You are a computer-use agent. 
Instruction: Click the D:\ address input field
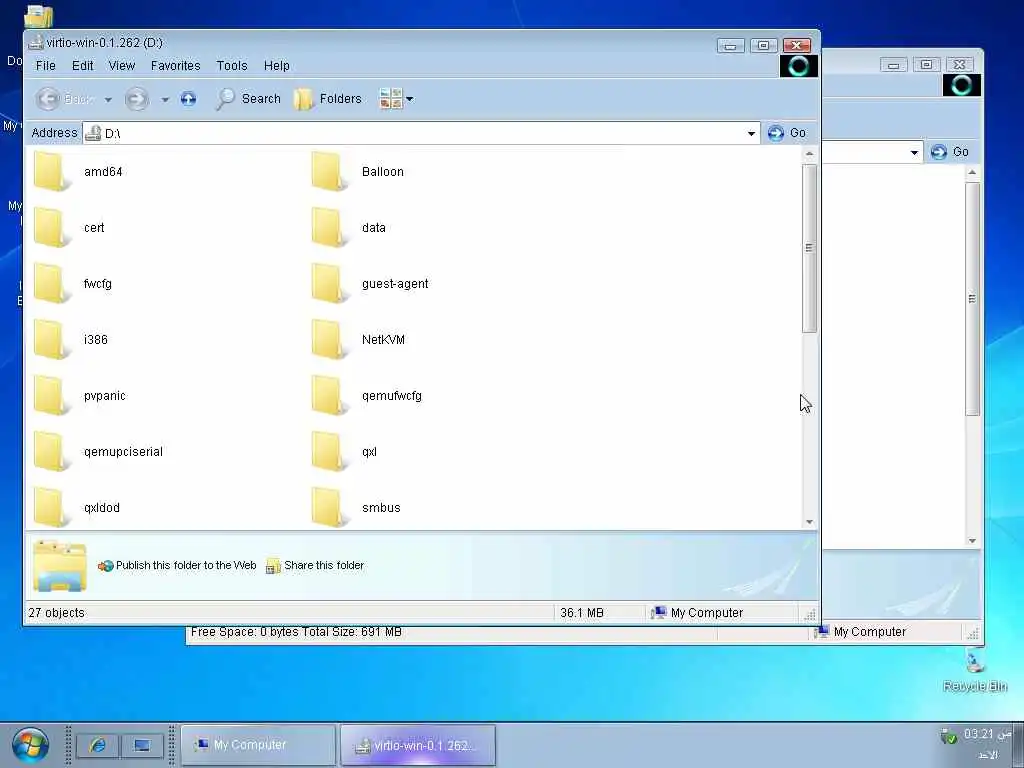[x=421, y=133]
